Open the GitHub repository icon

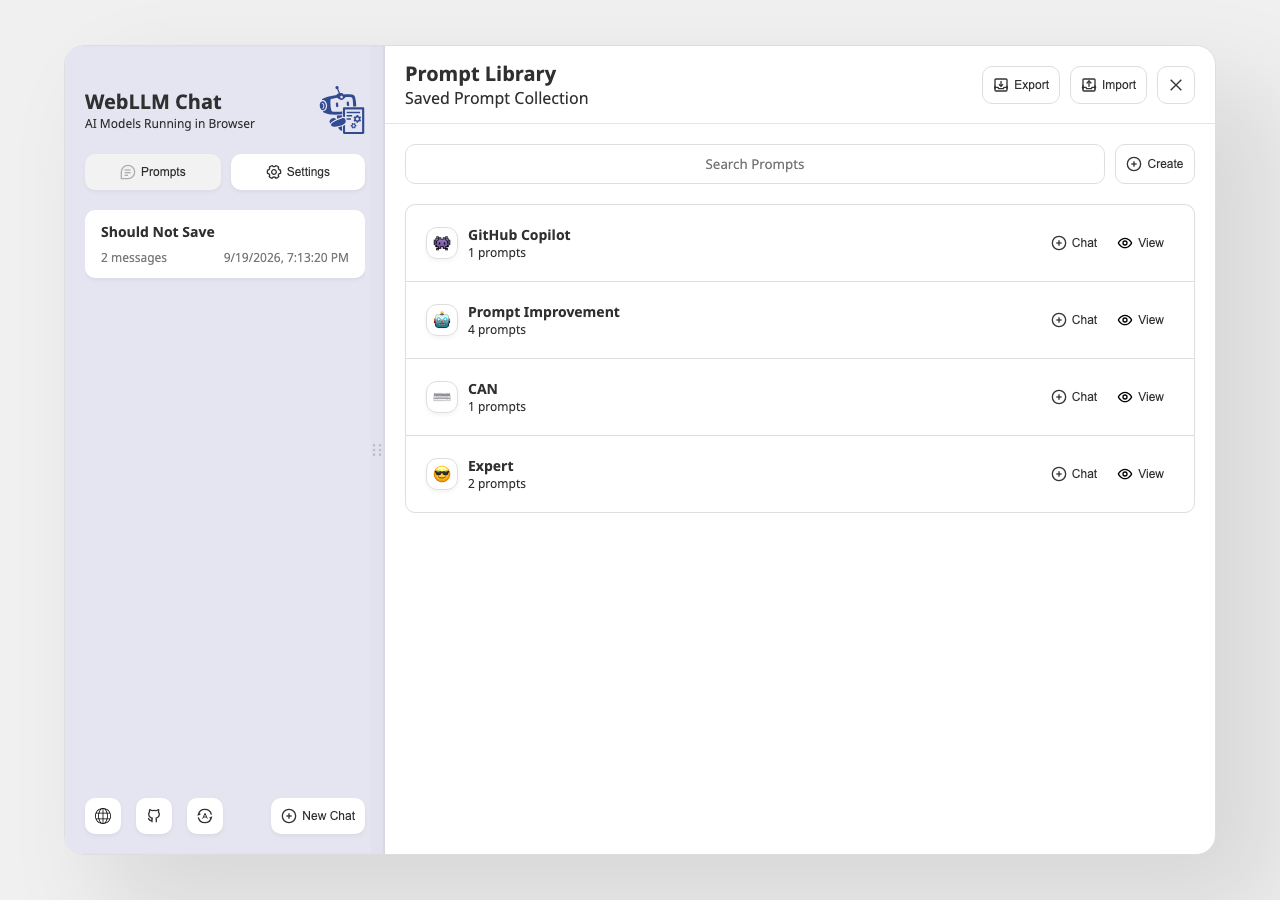(154, 816)
